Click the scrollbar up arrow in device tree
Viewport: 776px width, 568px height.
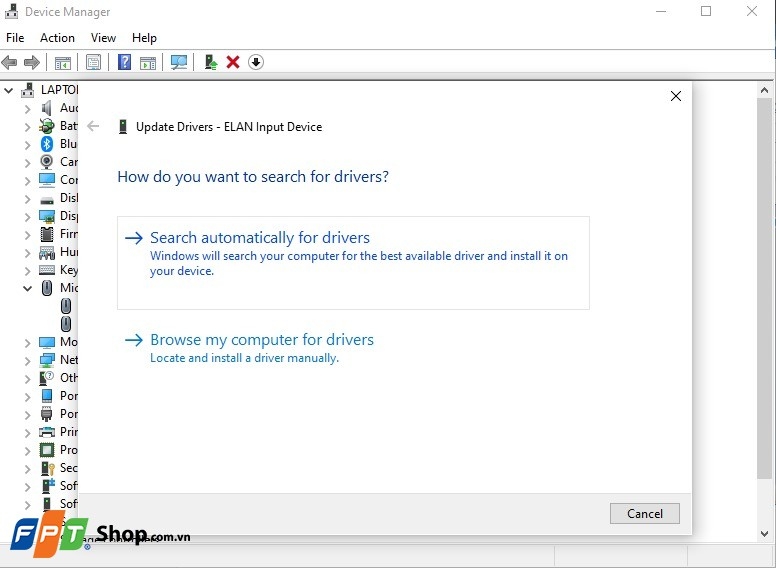(764, 91)
